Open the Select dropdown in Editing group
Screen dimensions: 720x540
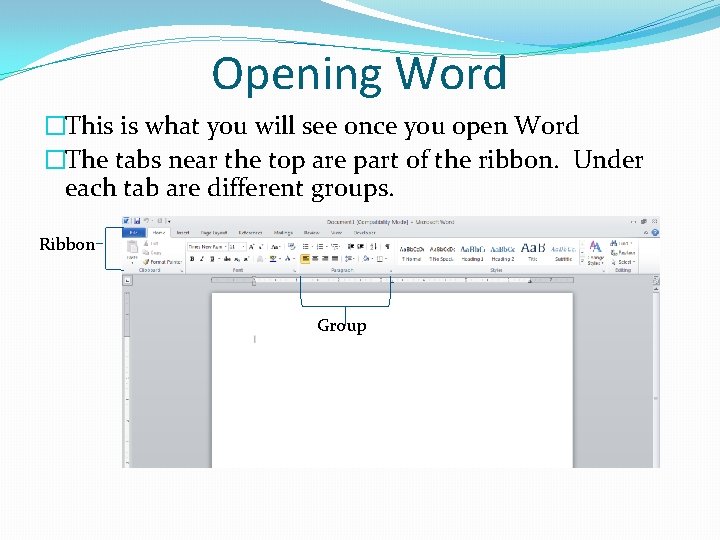click(x=623, y=262)
